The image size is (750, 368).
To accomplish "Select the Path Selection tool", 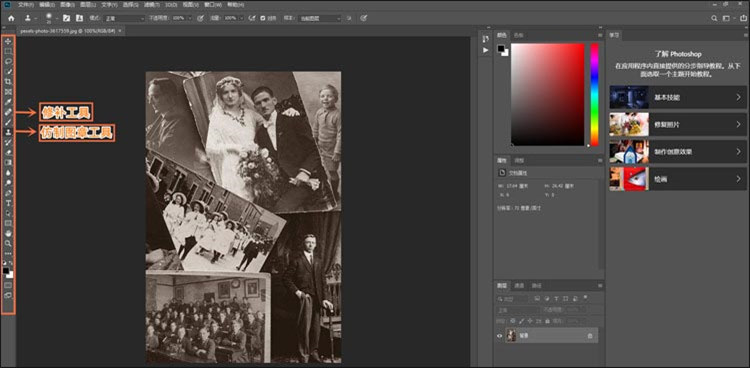I will (x=8, y=213).
